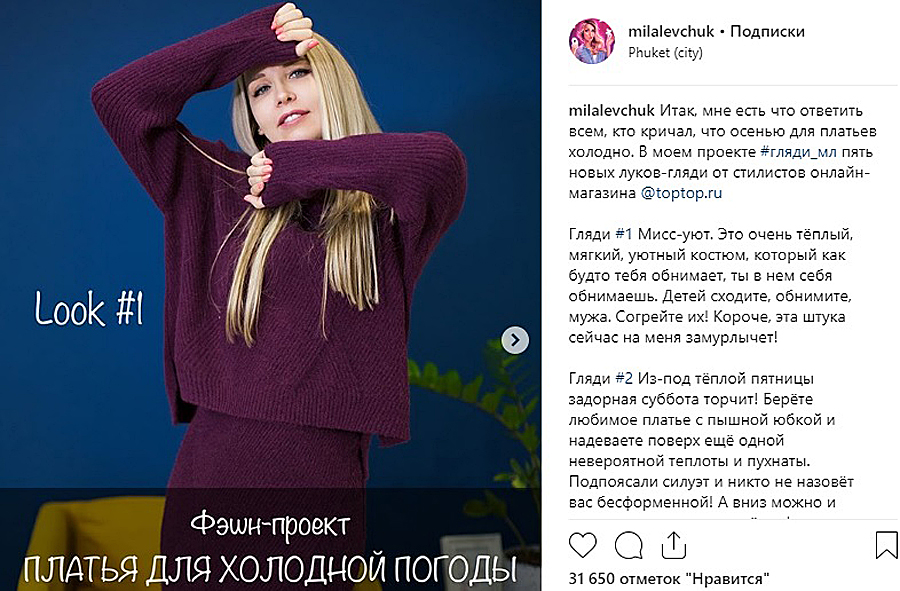Screen dimensions: 900x591
Task: Open comments with speech bubble icon
Action: [629, 546]
